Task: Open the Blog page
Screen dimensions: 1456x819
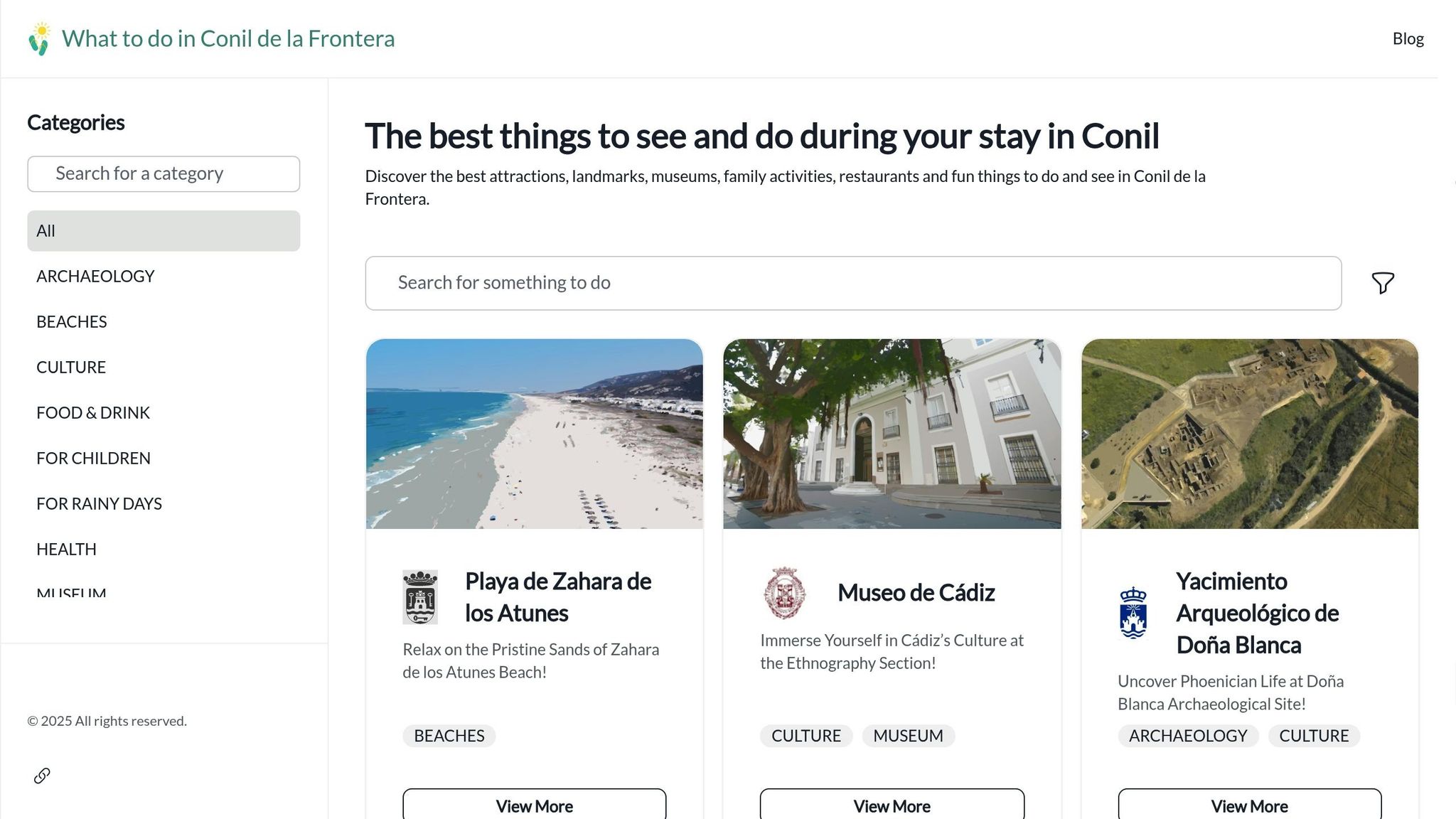Action: (1408, 38)
